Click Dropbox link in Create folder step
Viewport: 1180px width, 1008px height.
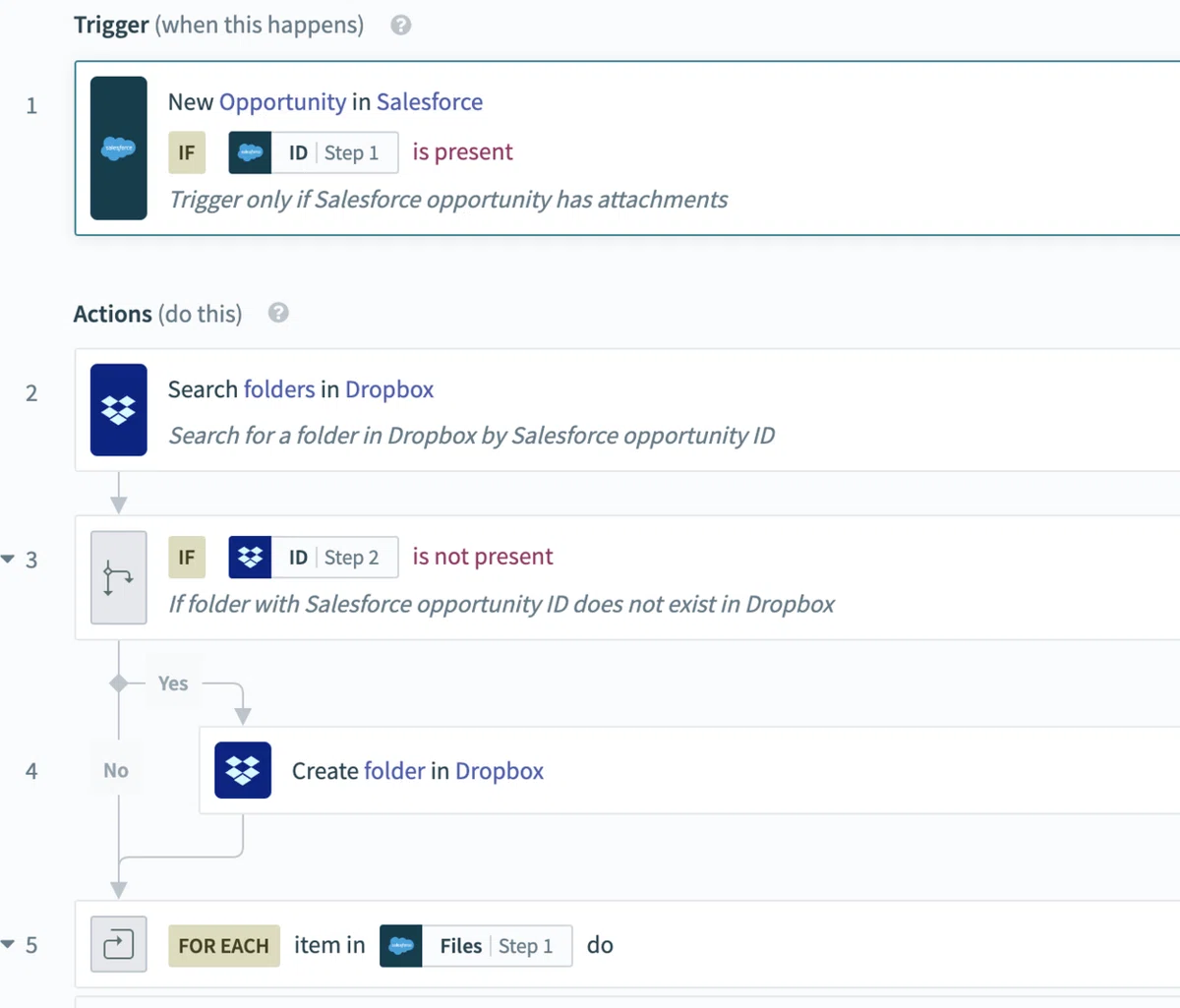pos(500,771)
